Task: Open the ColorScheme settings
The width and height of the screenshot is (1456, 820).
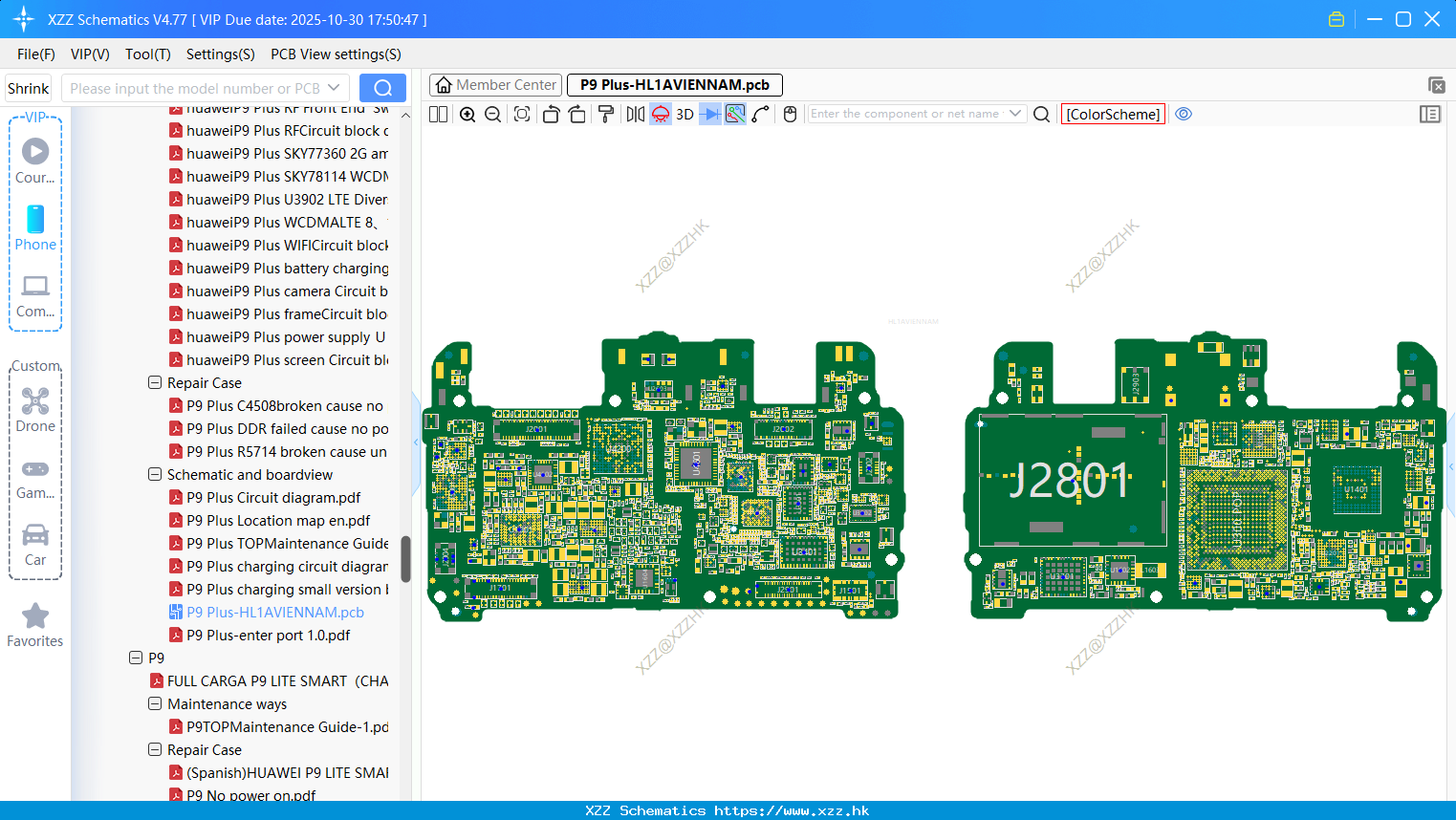Action: 1113,115
